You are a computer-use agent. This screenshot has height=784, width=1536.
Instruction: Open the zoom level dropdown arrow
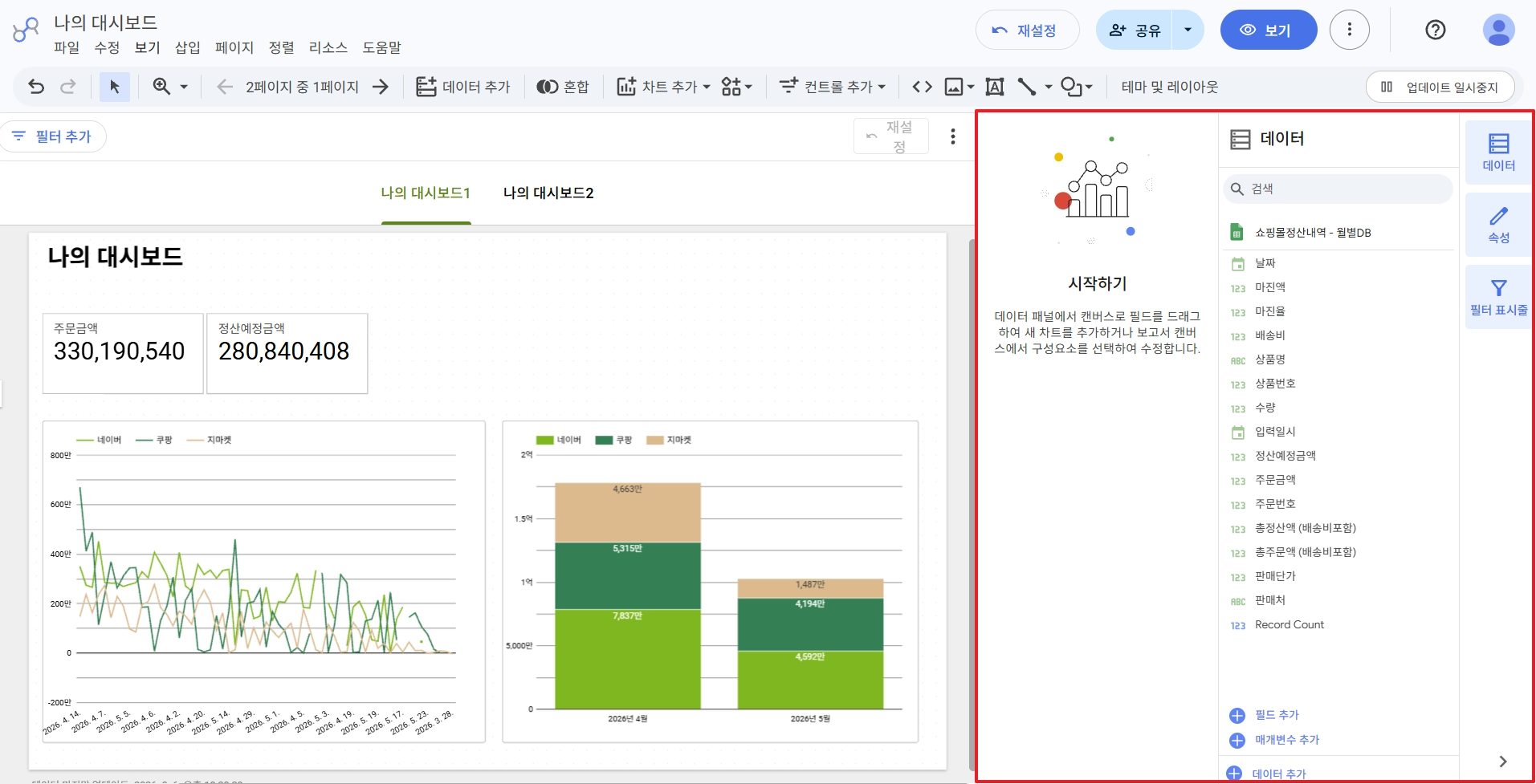184,87
